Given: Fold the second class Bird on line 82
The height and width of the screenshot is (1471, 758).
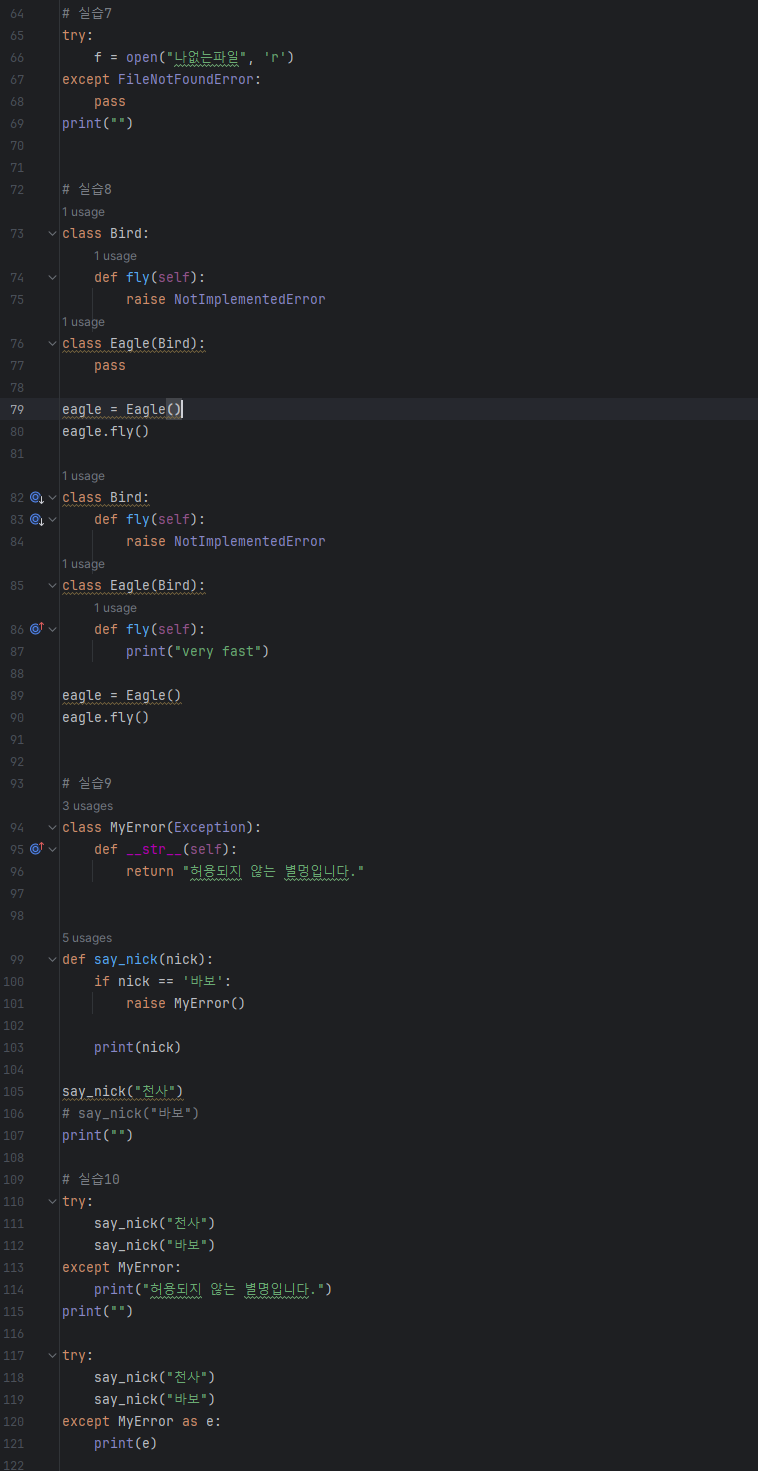Looking at the screenshot, I should point(52,497).
